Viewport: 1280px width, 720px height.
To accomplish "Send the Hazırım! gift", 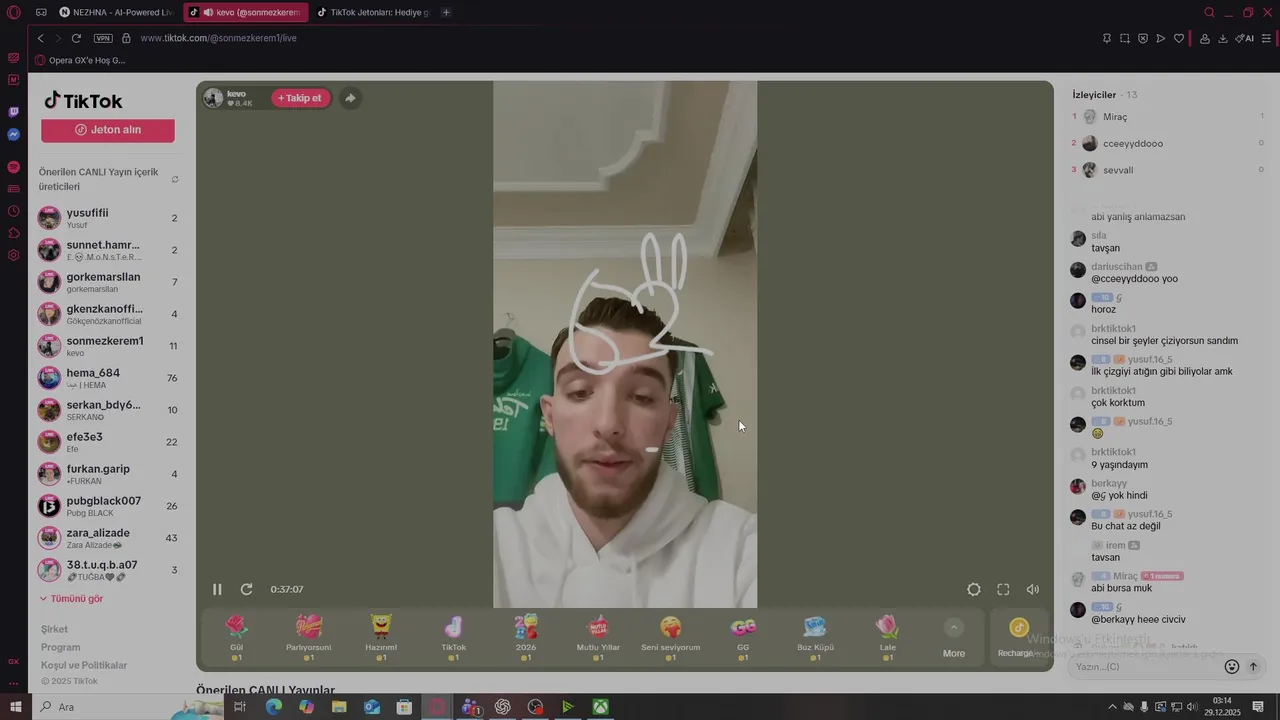I will click(x=381, y=637).
